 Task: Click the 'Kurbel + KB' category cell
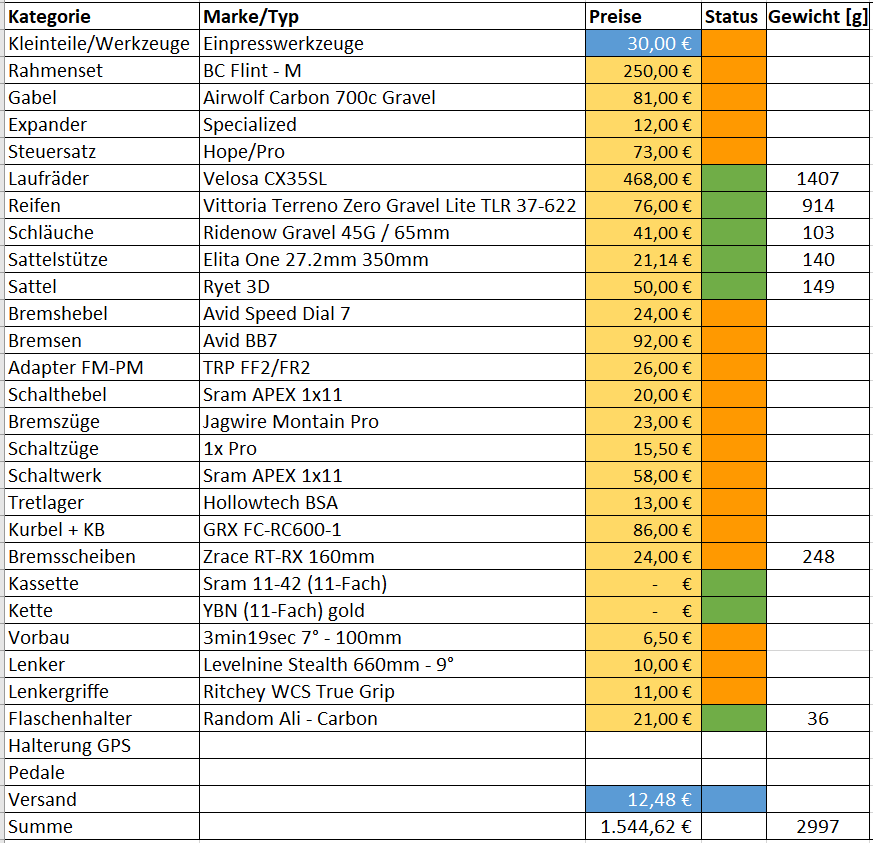tap(102, 530)
